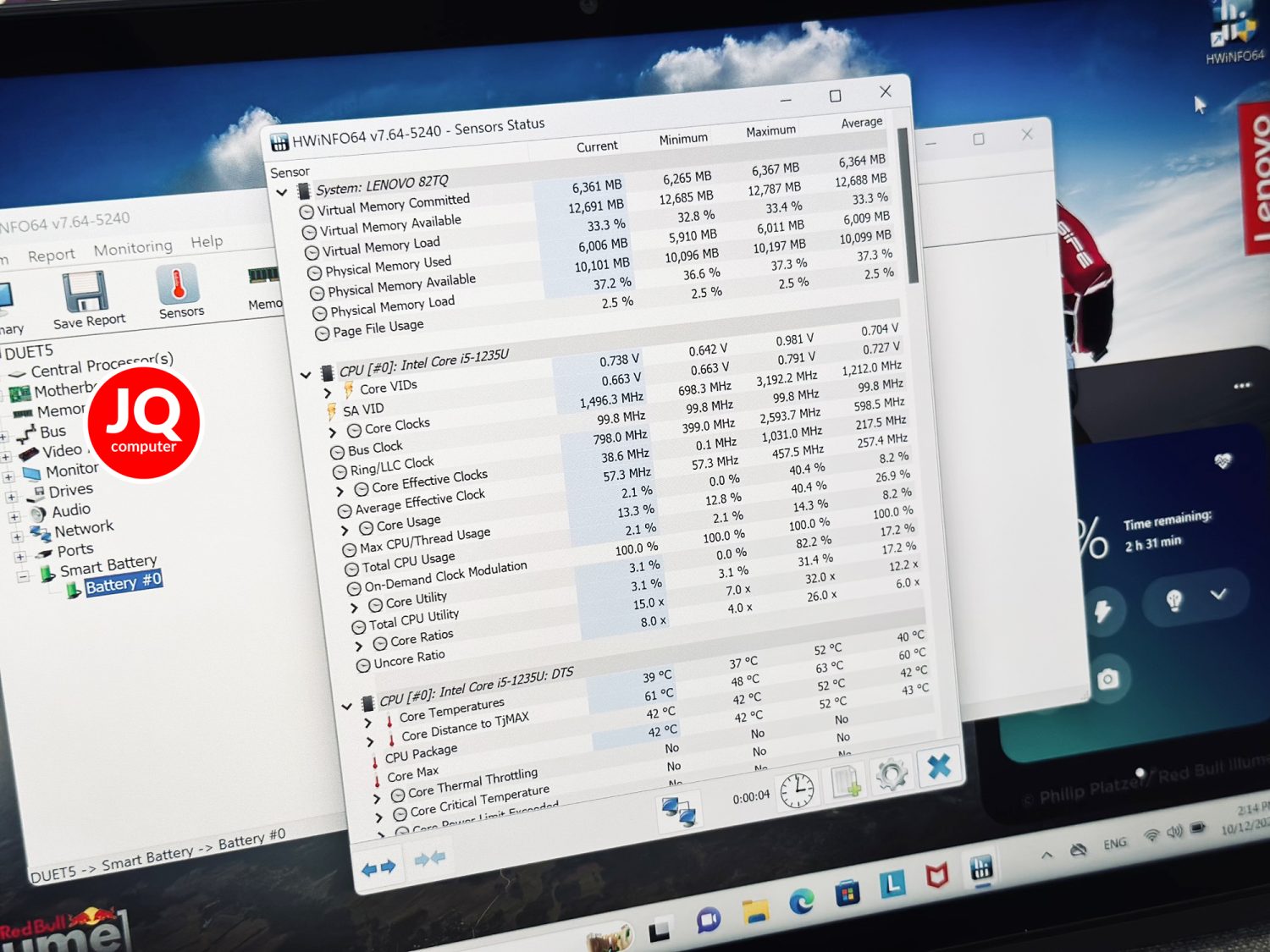Open the Report menu in main window
The height and width of the screenshot is (952, 1270).
coord(51,256)
